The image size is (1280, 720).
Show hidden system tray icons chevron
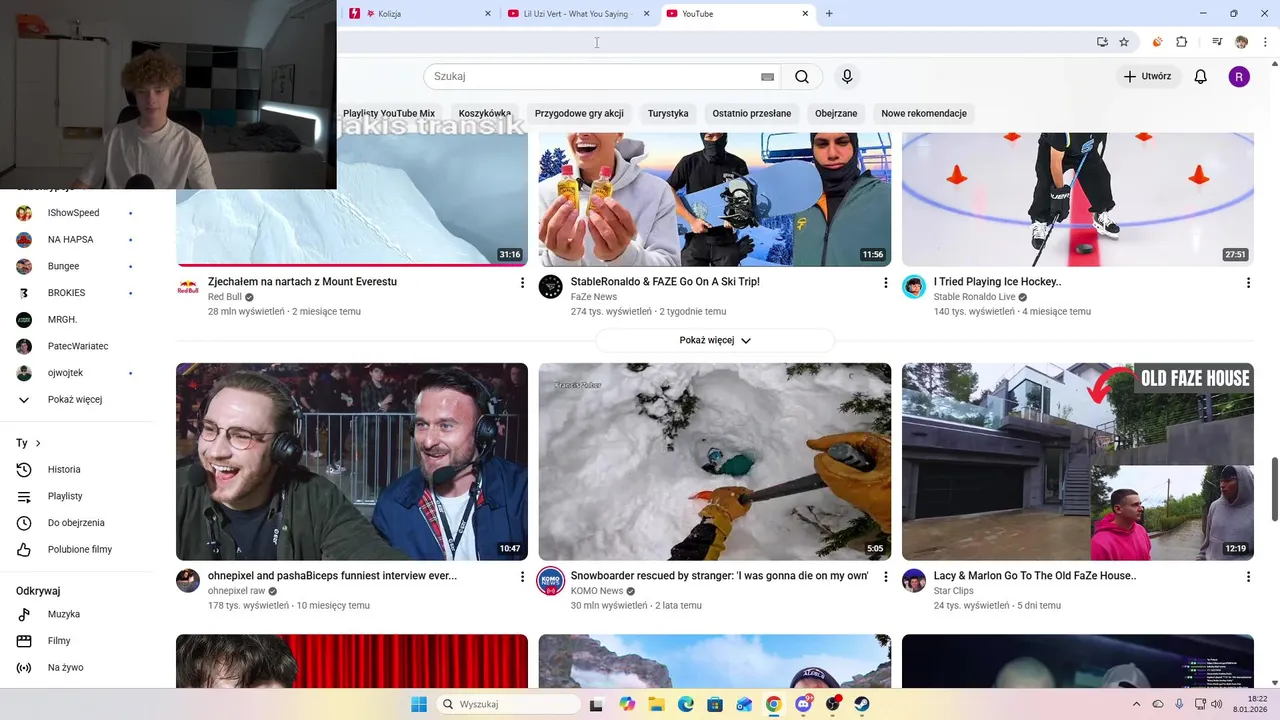point(1137,704)
